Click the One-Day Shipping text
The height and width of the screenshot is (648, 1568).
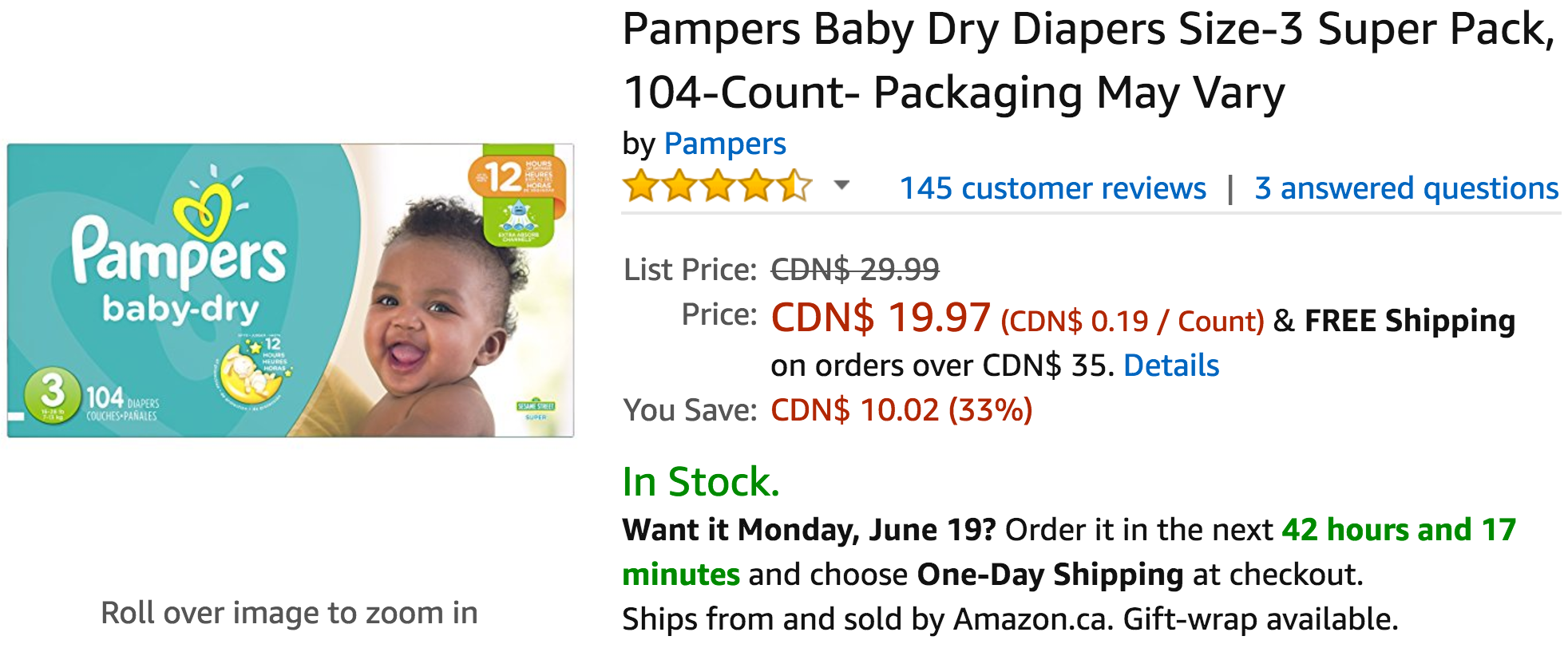point(1050,575)
